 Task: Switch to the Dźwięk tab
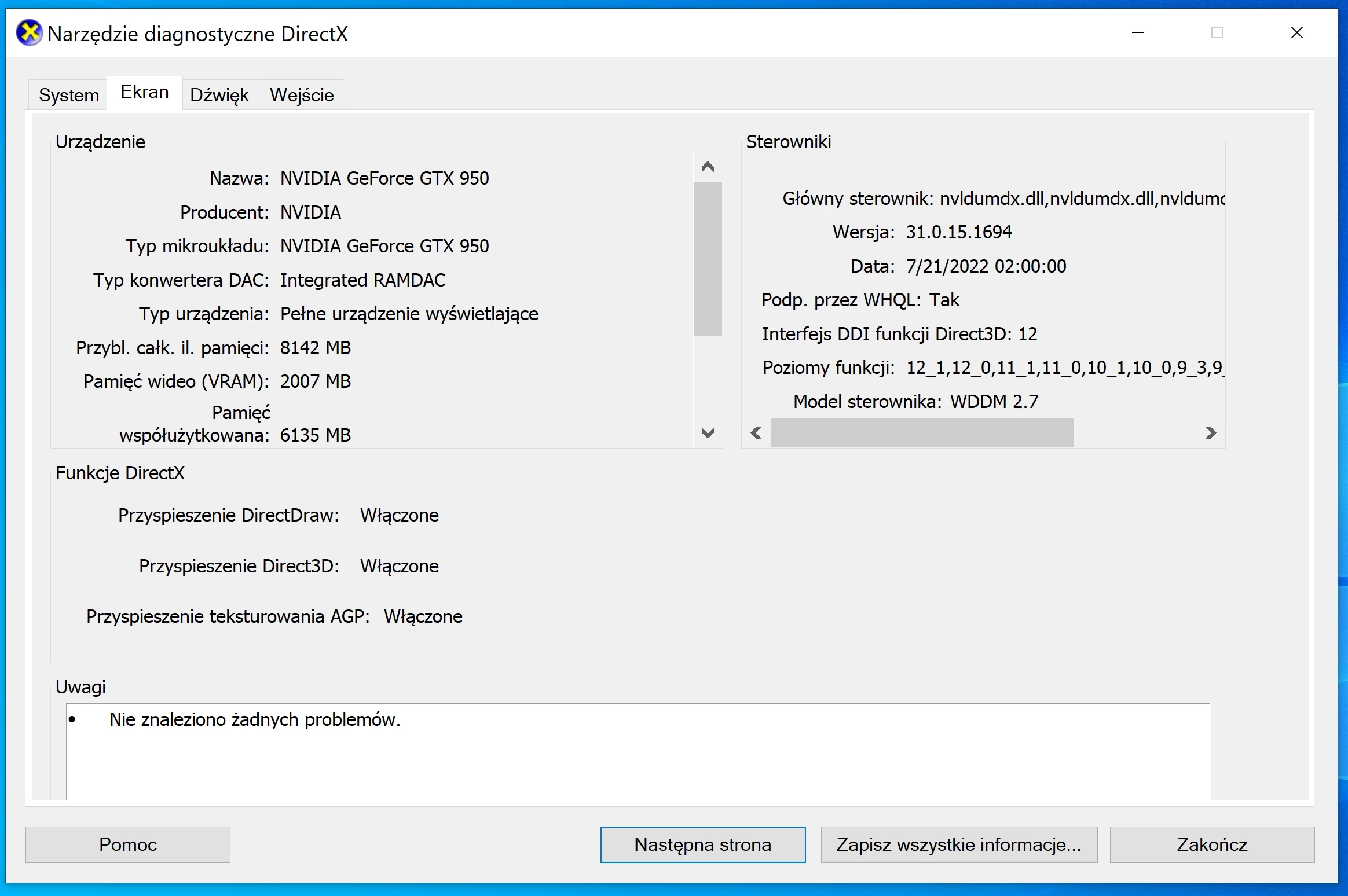(219, 94)
